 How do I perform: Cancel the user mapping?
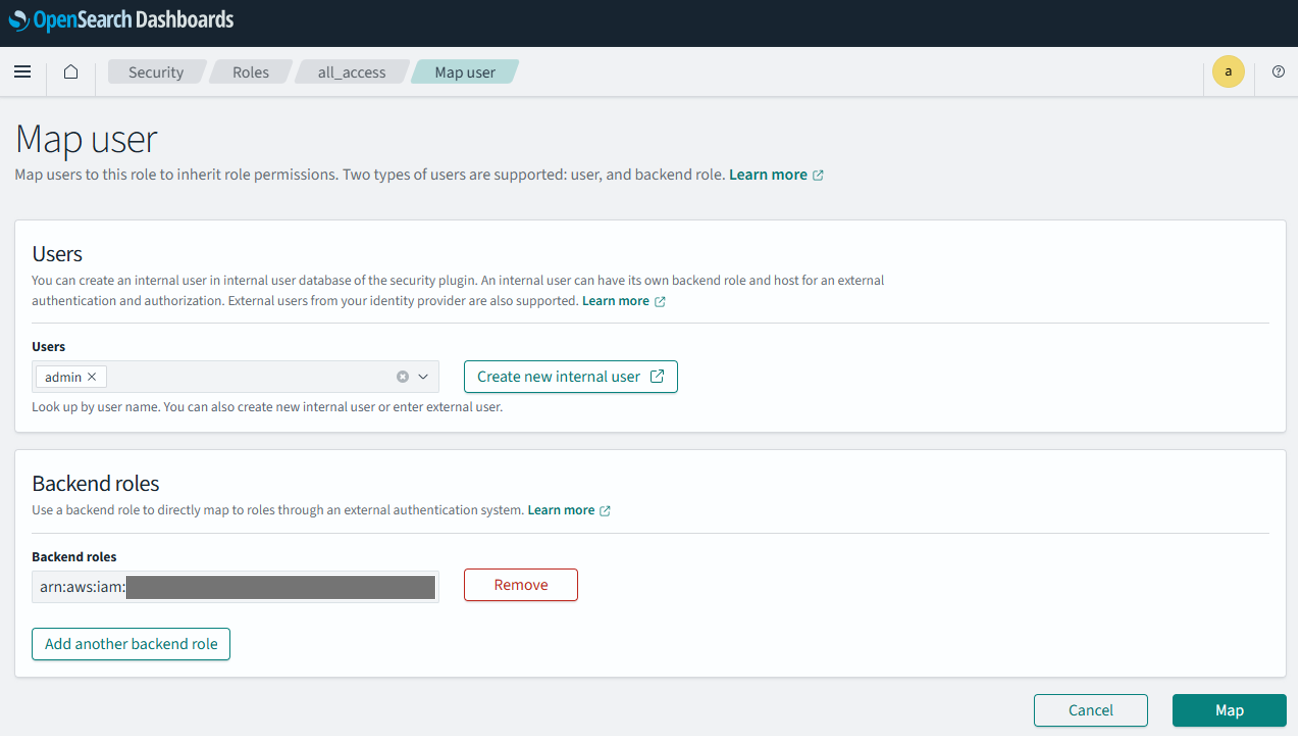(x=1091, y=710)
